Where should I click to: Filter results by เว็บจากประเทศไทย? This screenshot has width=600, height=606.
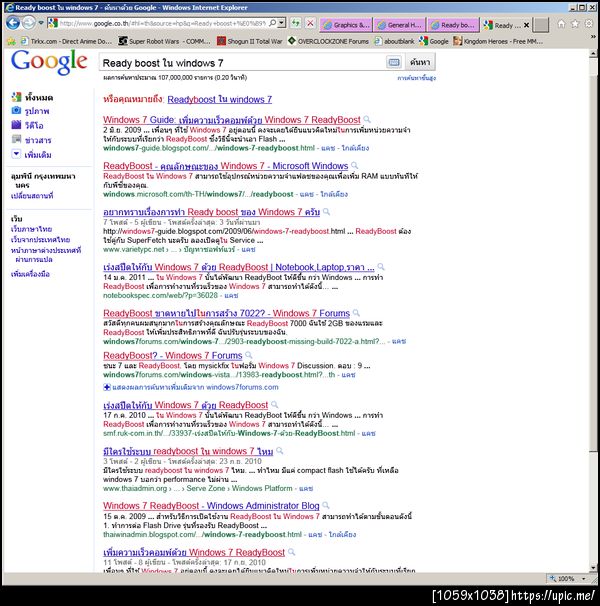41,240
